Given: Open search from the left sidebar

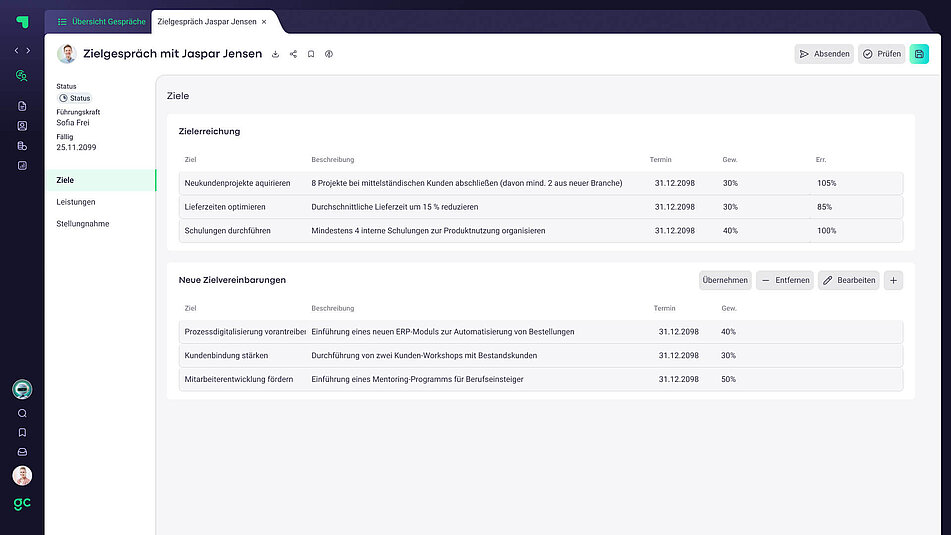Looking at the screenshot, I should coord(22,413).
